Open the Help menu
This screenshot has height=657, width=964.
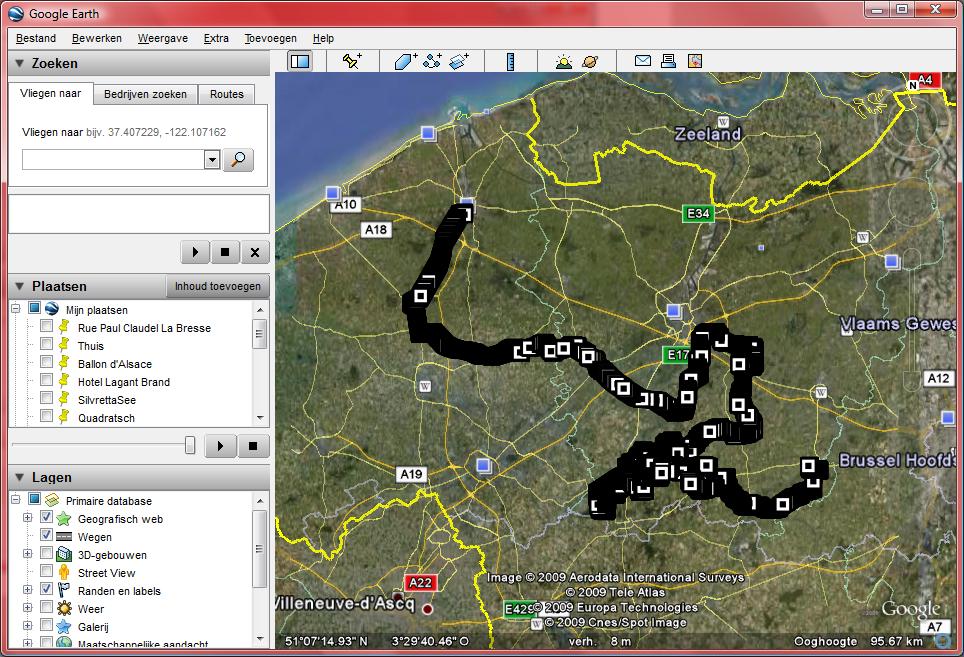323,38
